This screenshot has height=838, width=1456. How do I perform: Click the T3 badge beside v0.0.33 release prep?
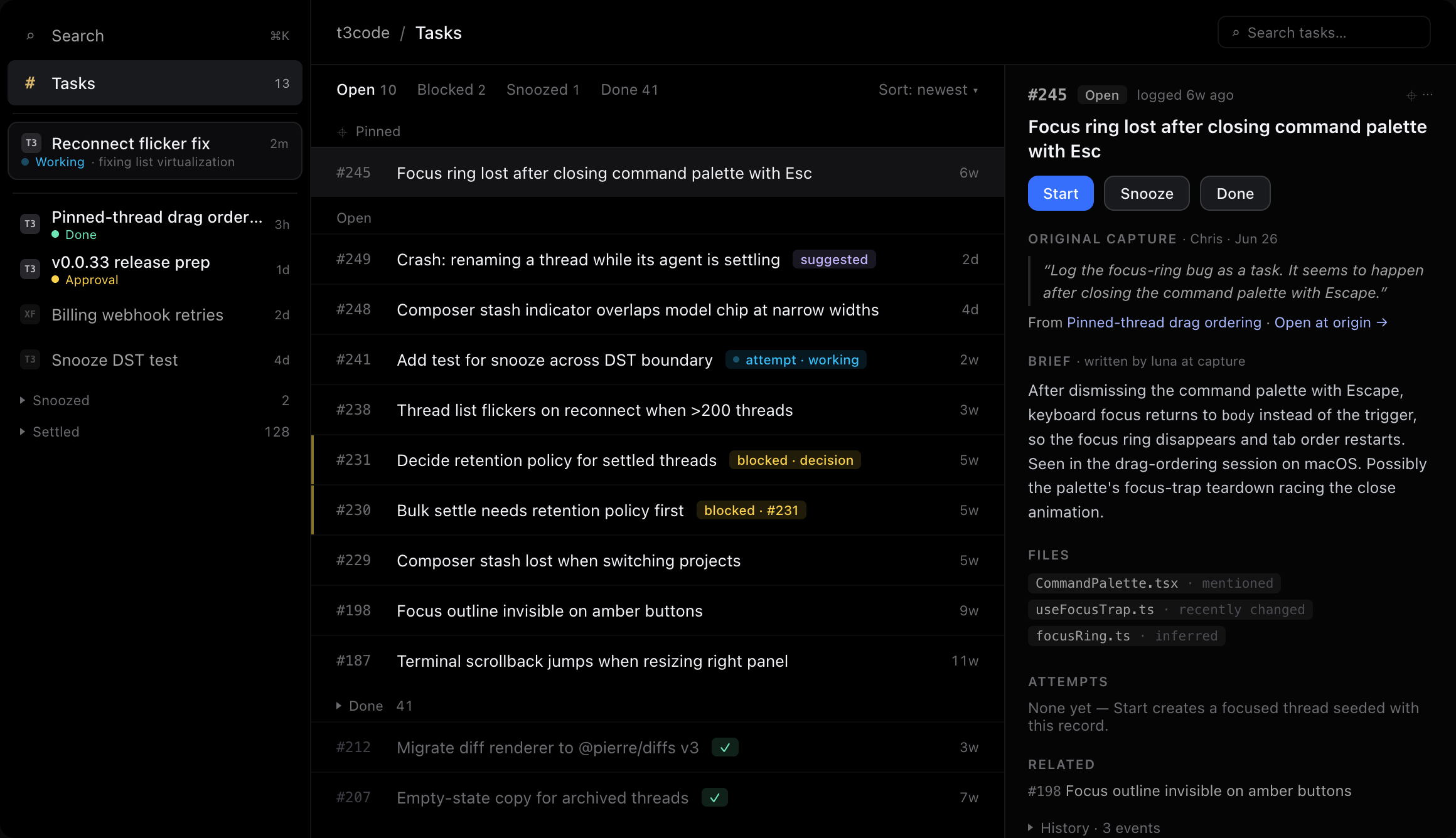[30, 269]
